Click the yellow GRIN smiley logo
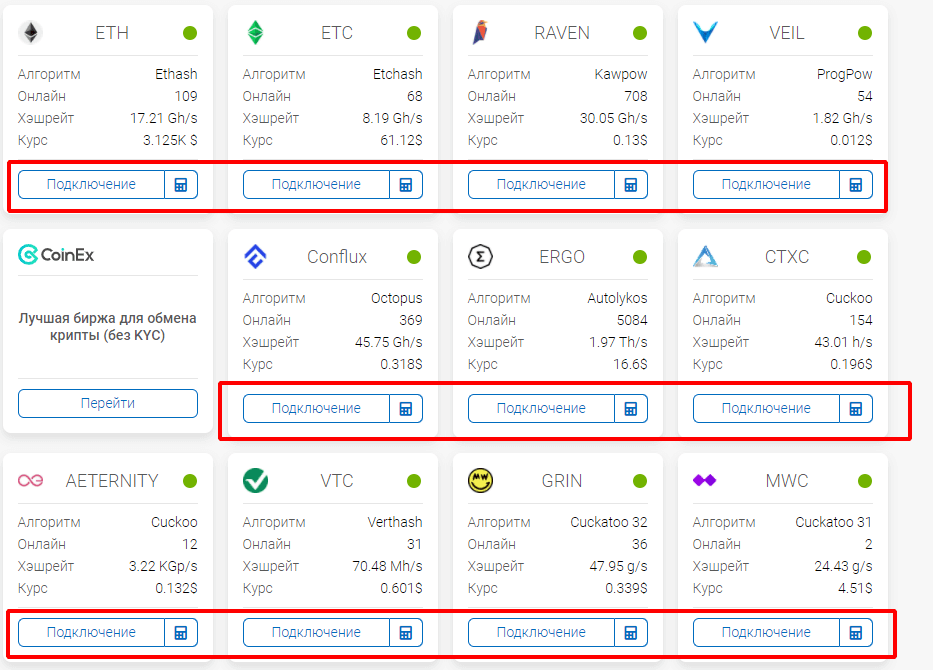 click(x=480, y=481)
